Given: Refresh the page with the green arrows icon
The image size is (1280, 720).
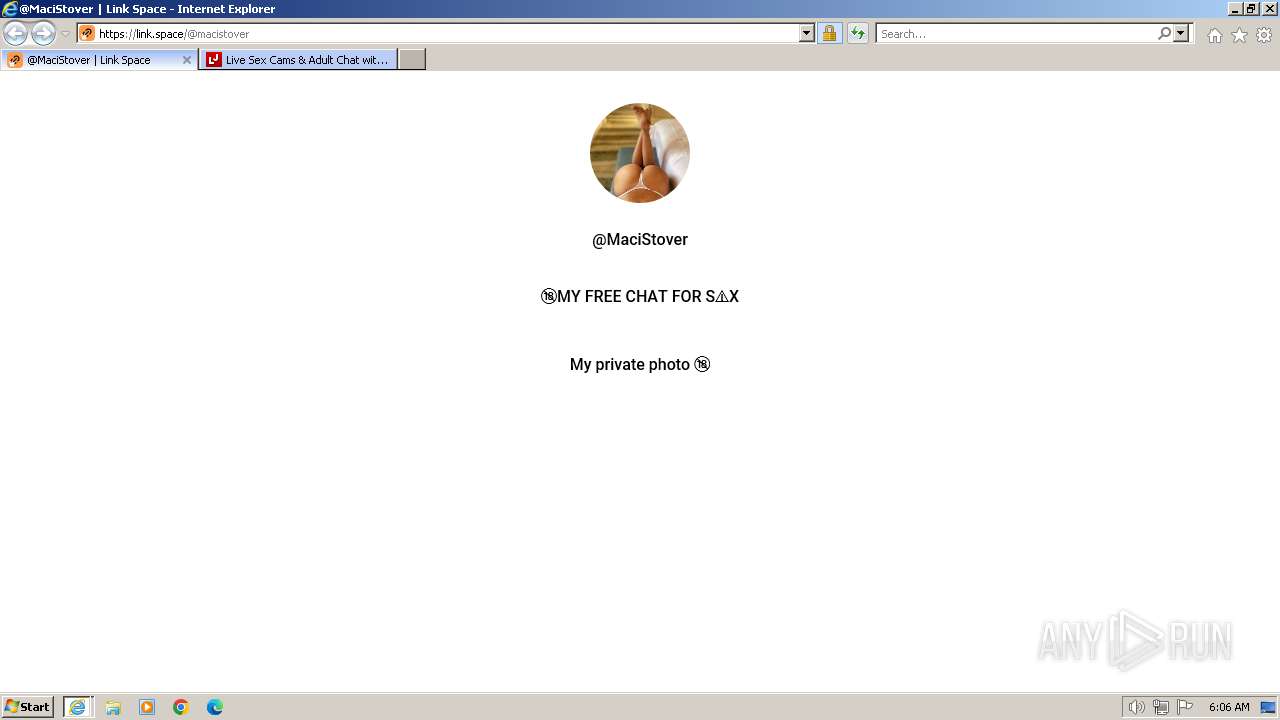Looking at the screenshot, I should pyautogui.click(x=858, y=34).
